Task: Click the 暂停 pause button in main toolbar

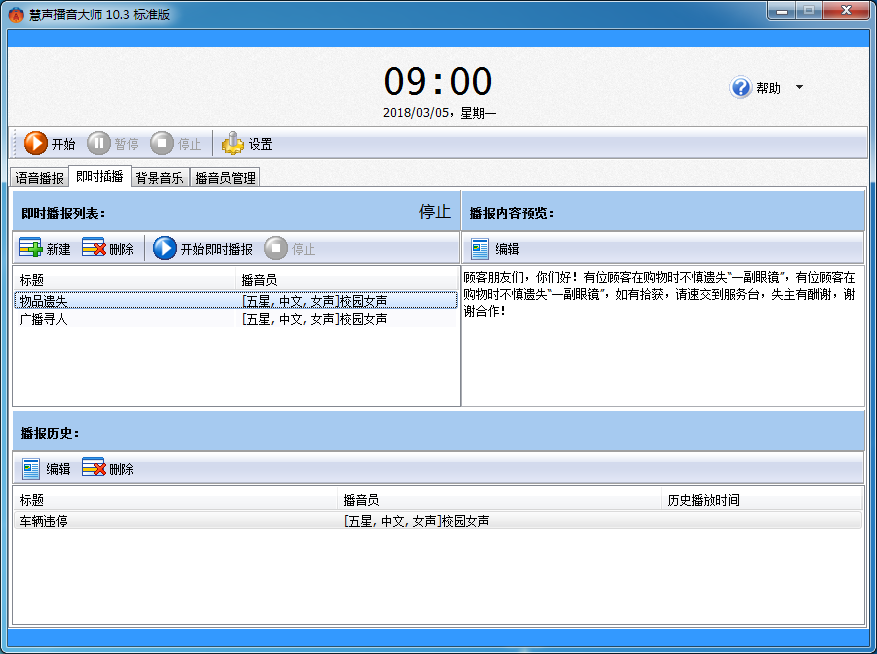Action: [x=112, y=144]
